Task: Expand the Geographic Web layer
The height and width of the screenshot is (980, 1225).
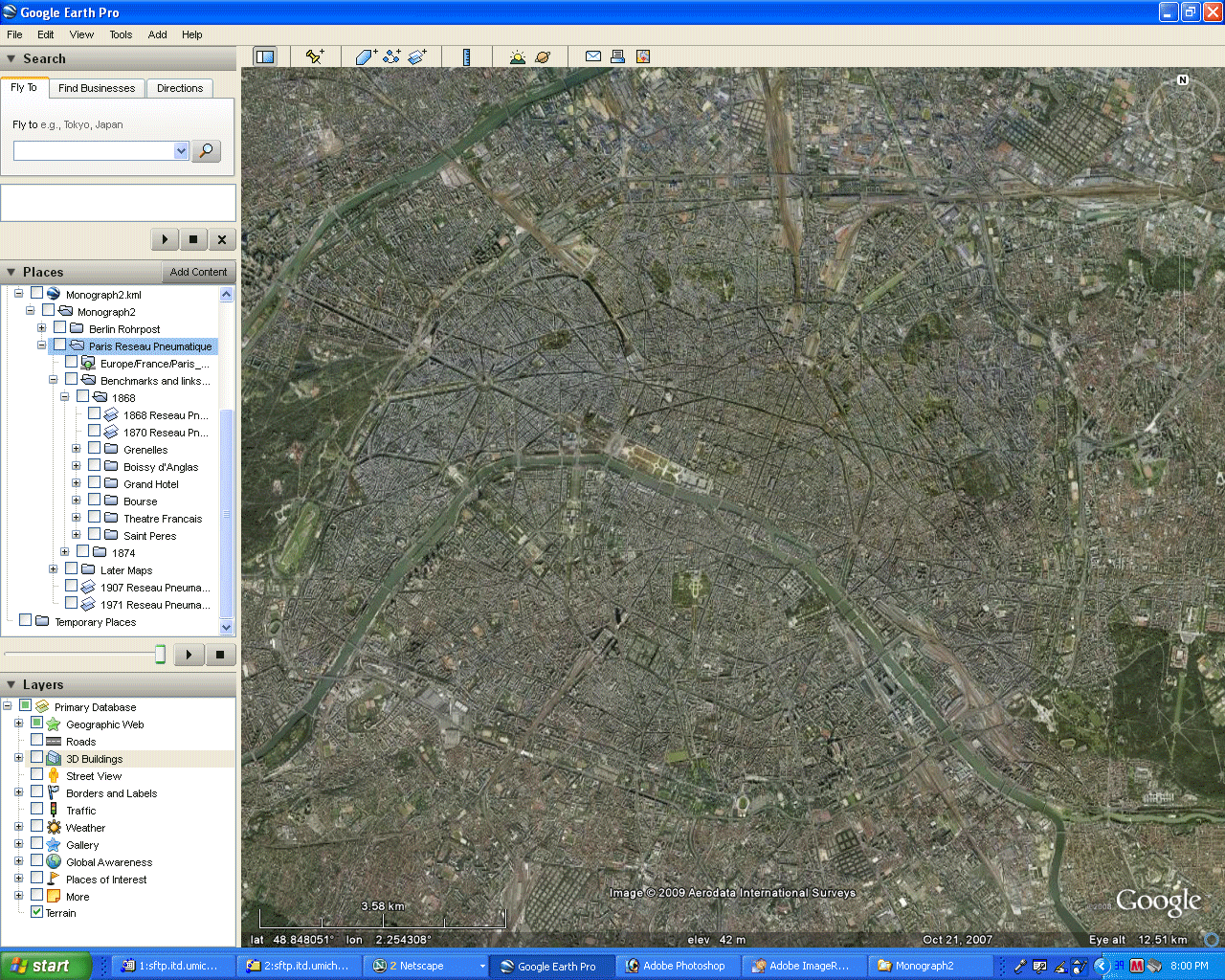Action: pos(18,724)
